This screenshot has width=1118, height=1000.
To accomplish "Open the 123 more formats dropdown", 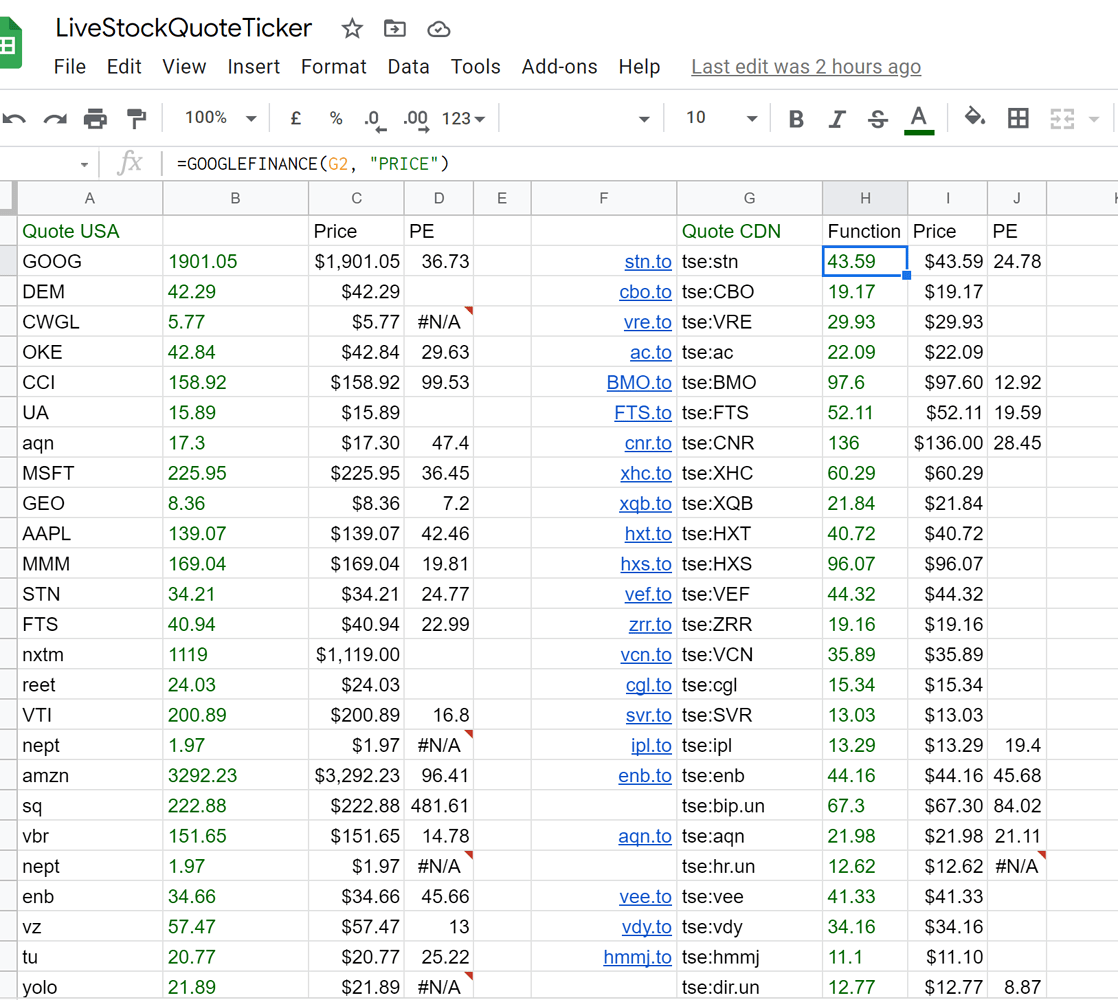I will [463, 118].
